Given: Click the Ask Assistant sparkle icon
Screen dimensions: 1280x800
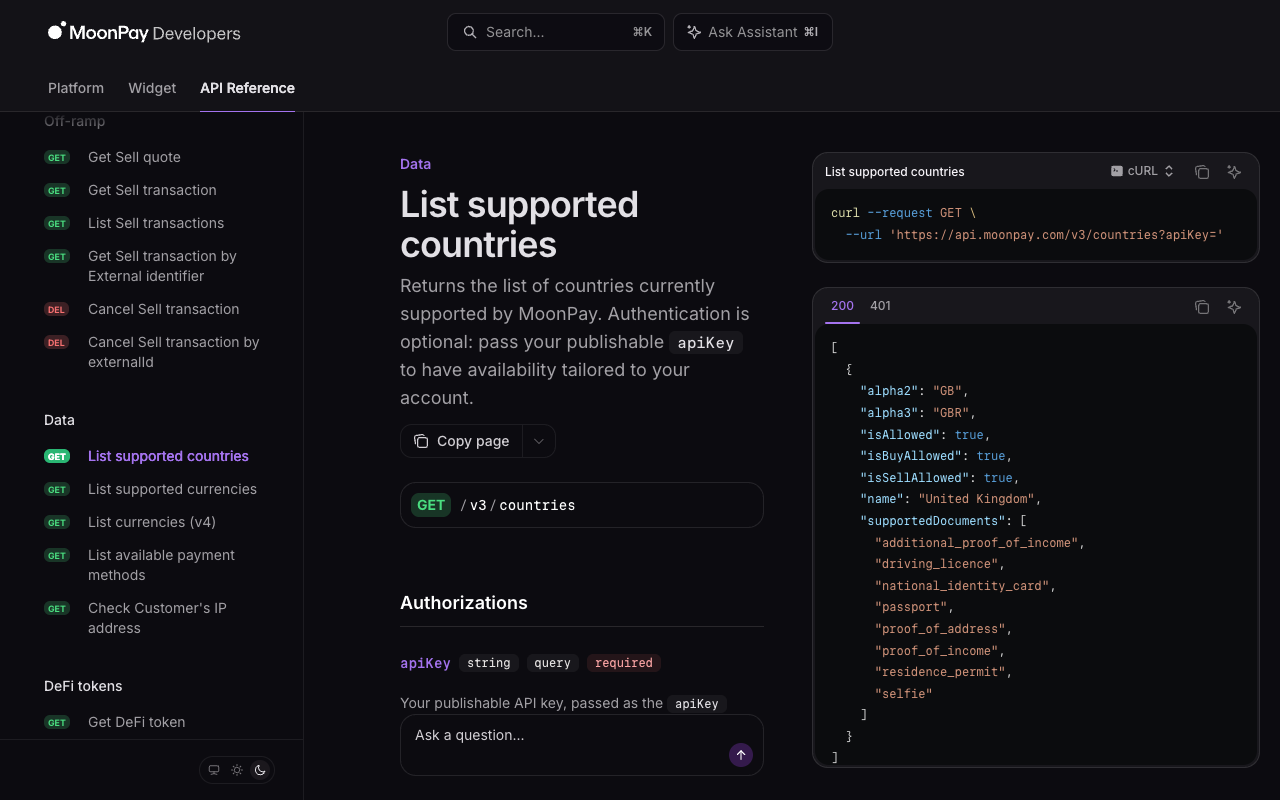Looking at the screenshot, I should (693, 32).
